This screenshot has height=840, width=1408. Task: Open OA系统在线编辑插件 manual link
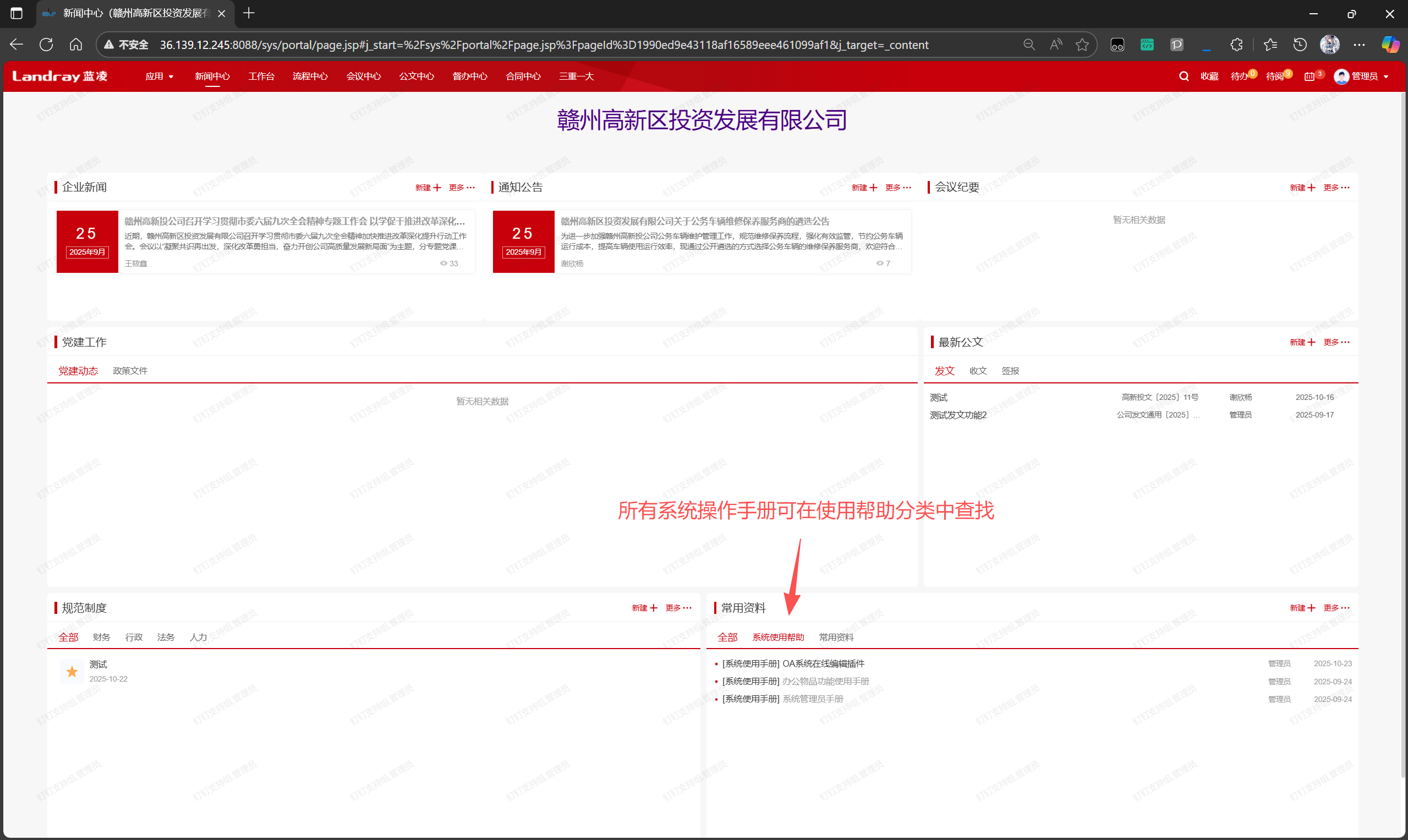tap(823, 663)
